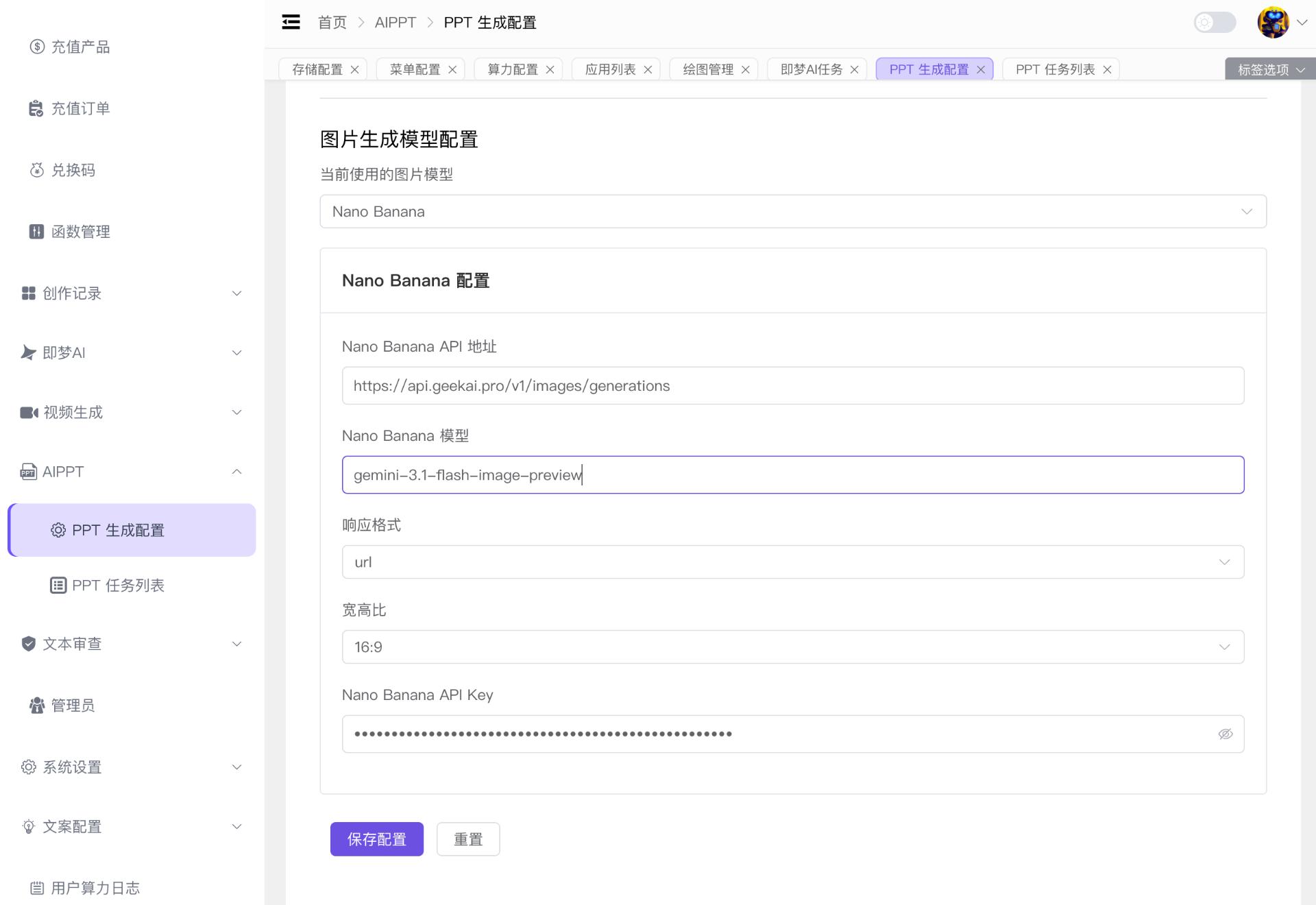The height and width of the screenshot is (905, 1316).
Task: Collapse the sidebar with the hamburger icon
Action: [x=291, y=22]
